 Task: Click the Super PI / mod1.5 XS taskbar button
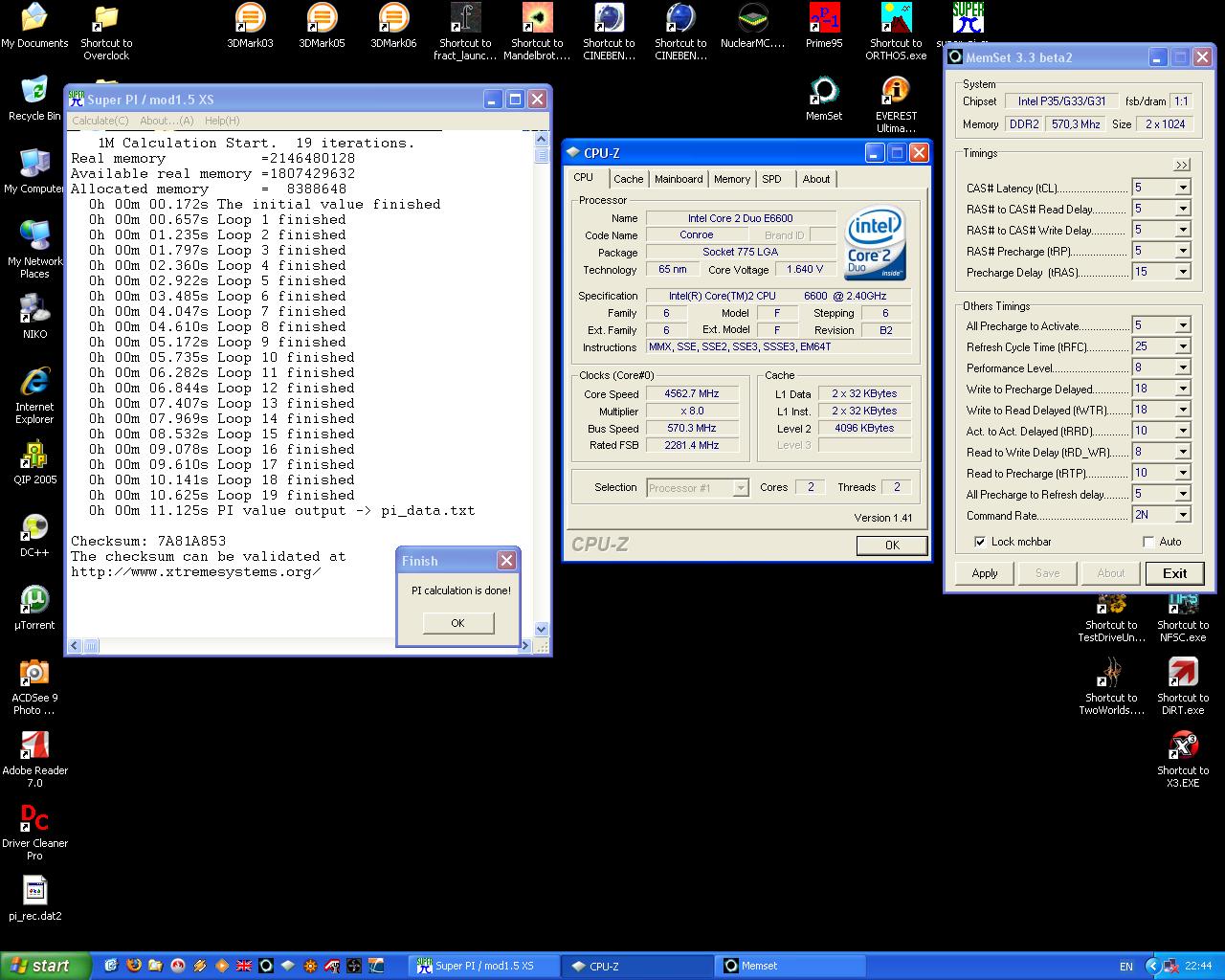coord(484,966)
